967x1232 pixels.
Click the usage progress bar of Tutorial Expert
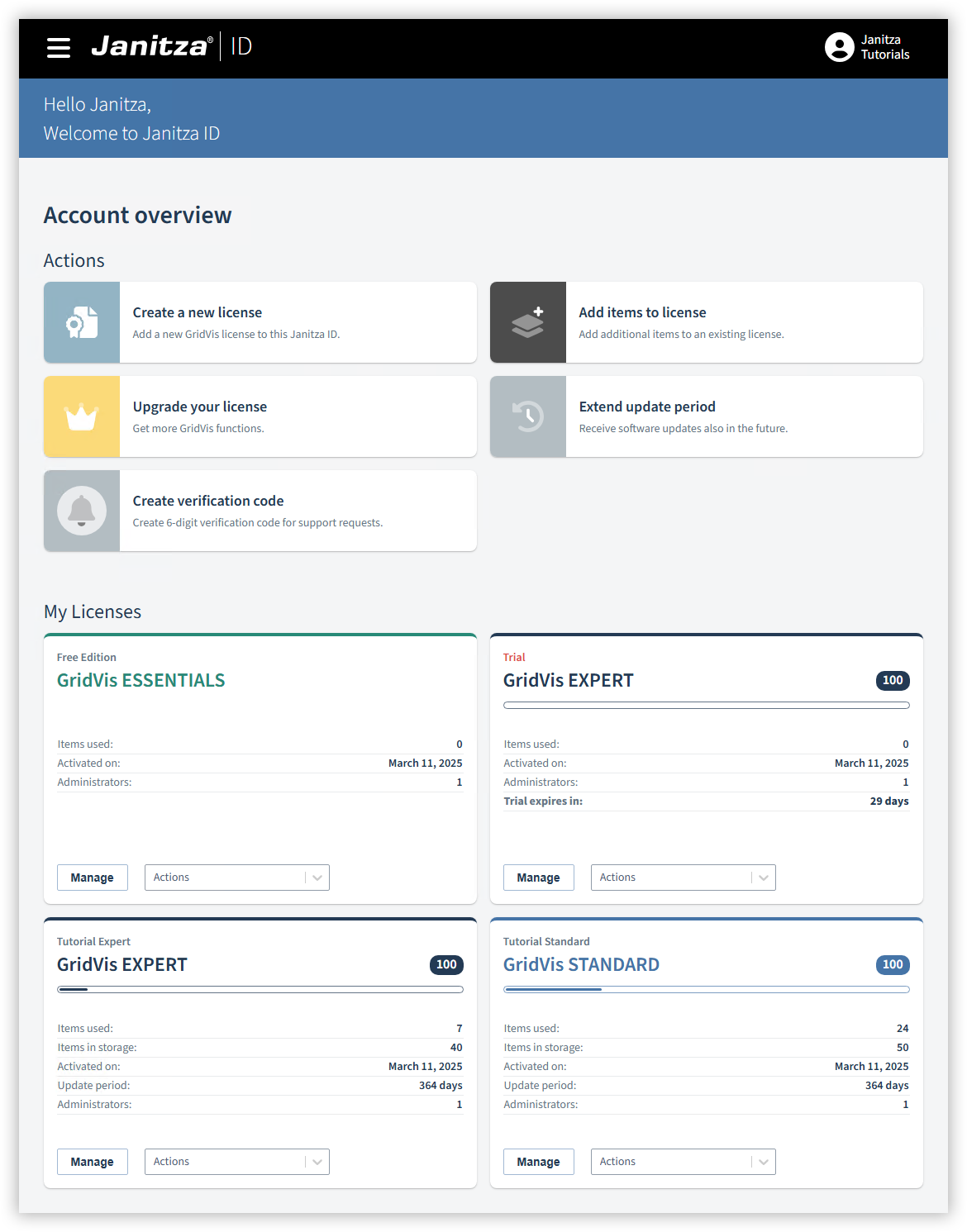point(260,989)
